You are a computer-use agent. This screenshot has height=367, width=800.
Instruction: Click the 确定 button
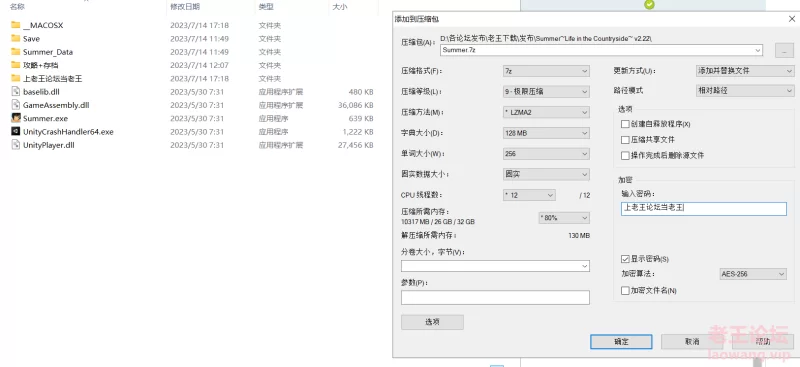point(621,341)
